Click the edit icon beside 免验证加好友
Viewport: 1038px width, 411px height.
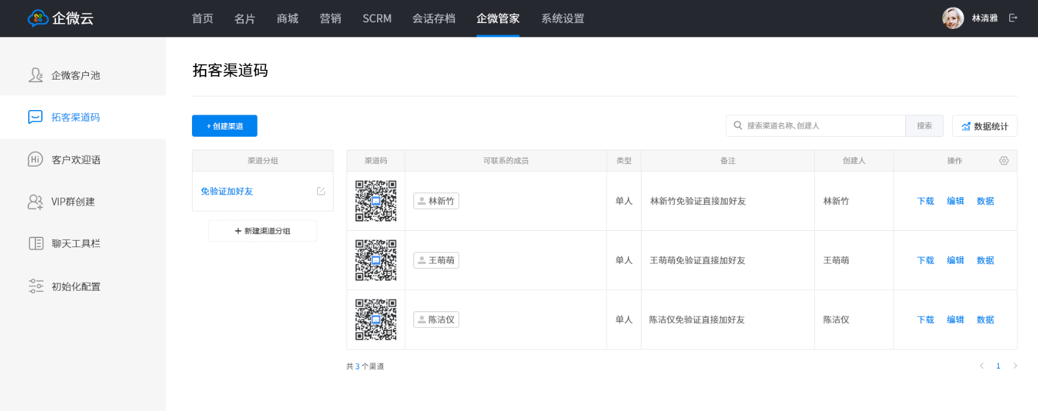[x=321, y=191]
